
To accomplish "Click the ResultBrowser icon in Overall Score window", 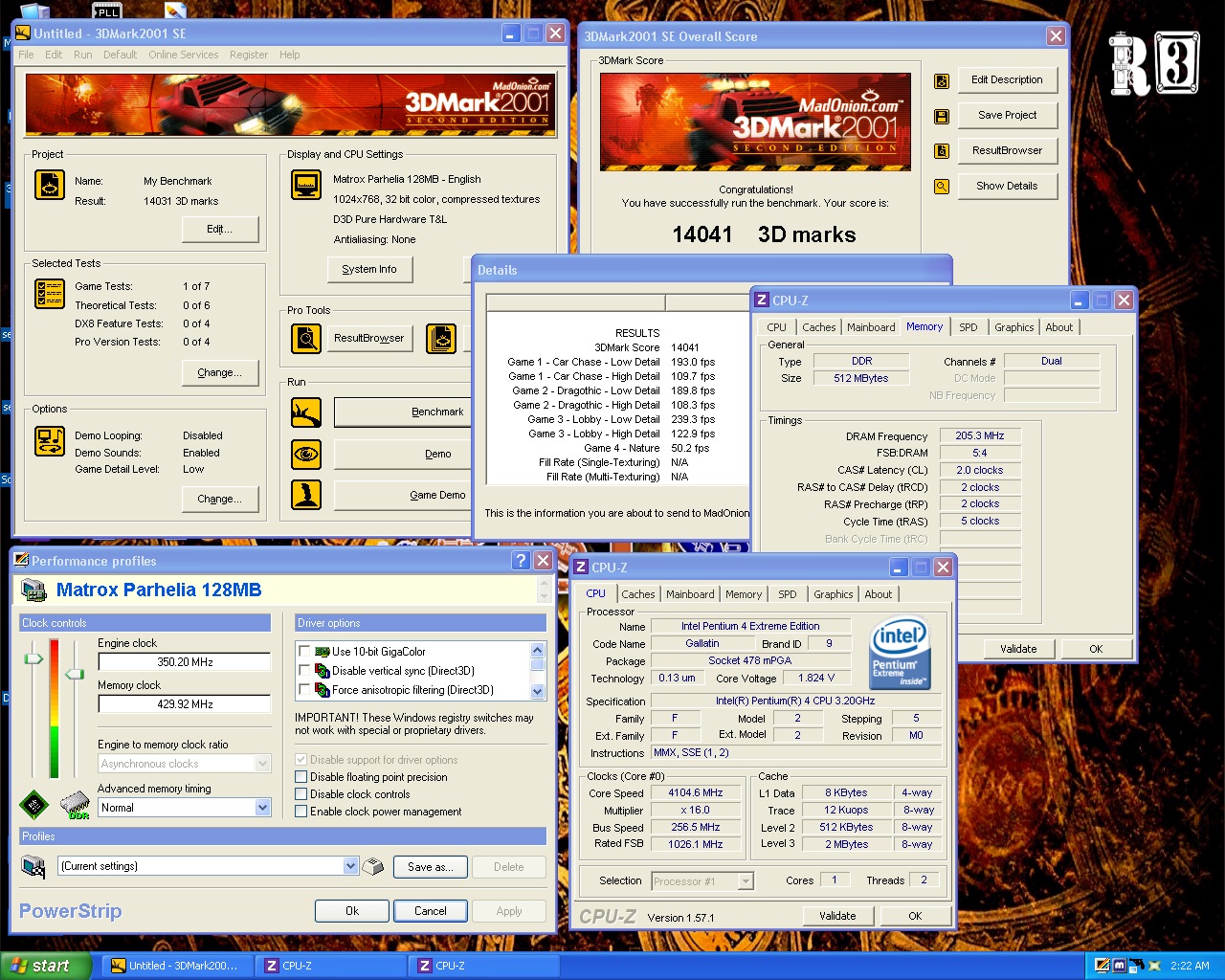I will (x=942, y=151).
